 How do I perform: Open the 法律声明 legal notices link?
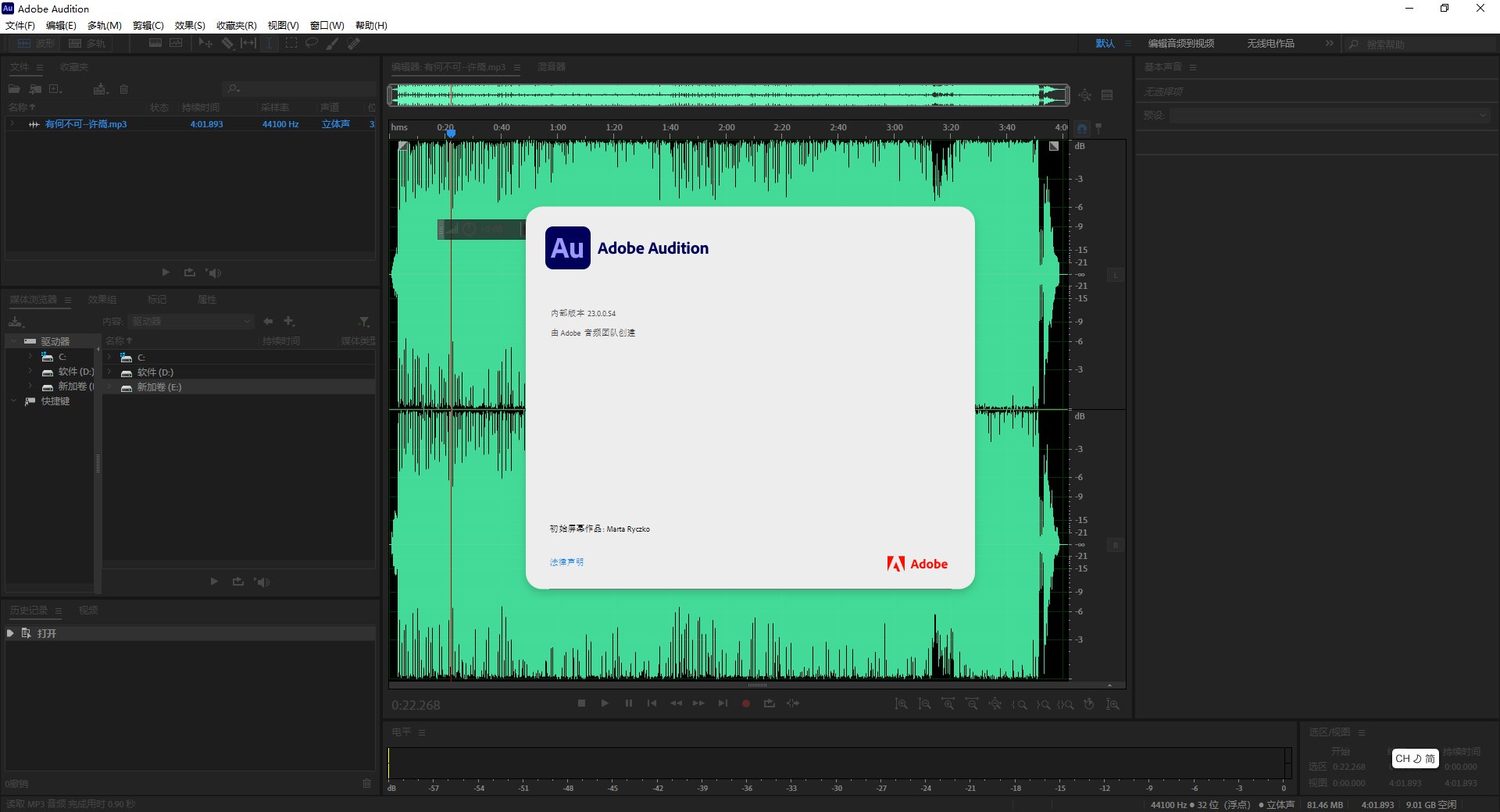[565, 562]
